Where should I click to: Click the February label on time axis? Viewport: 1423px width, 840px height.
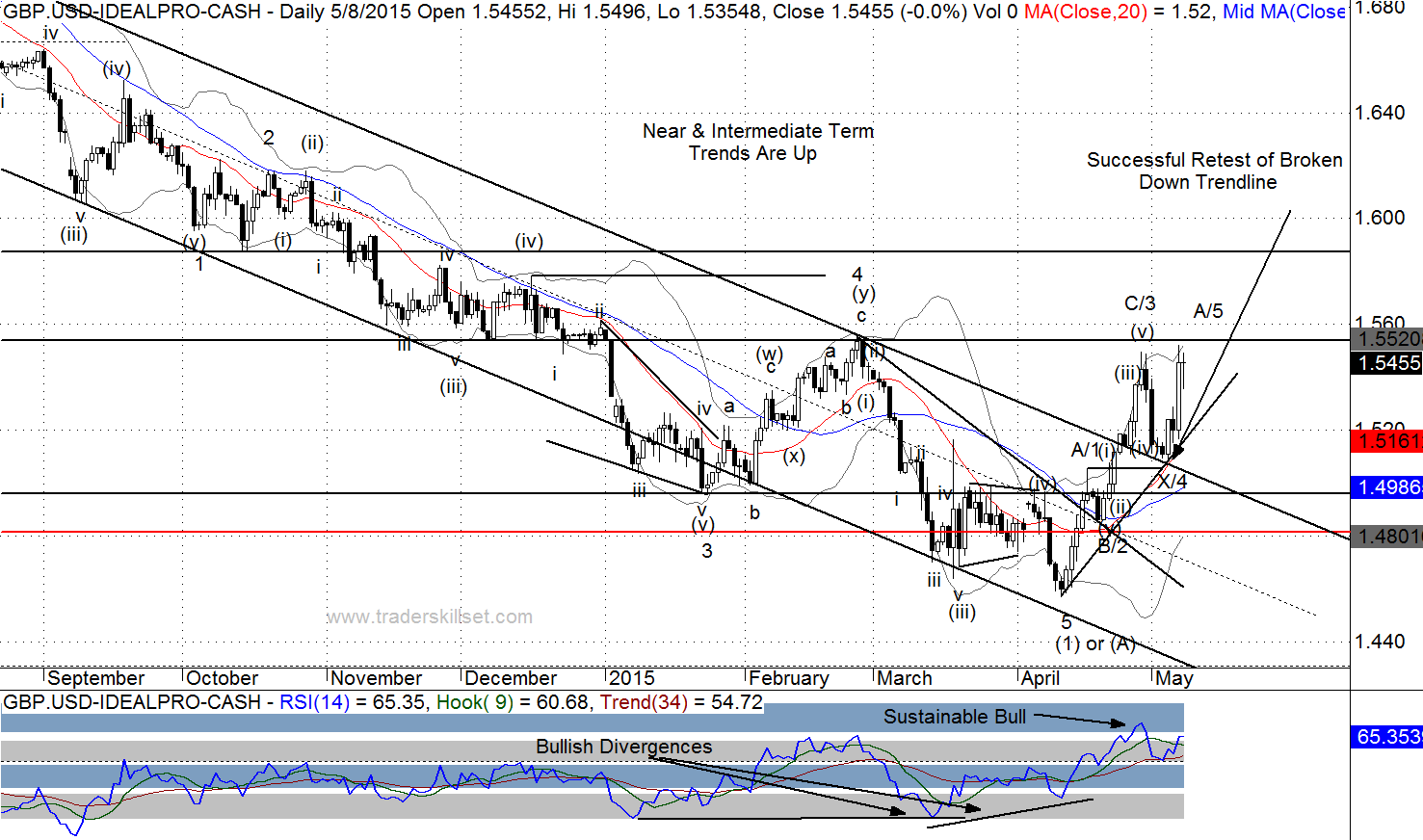[788, 678]
